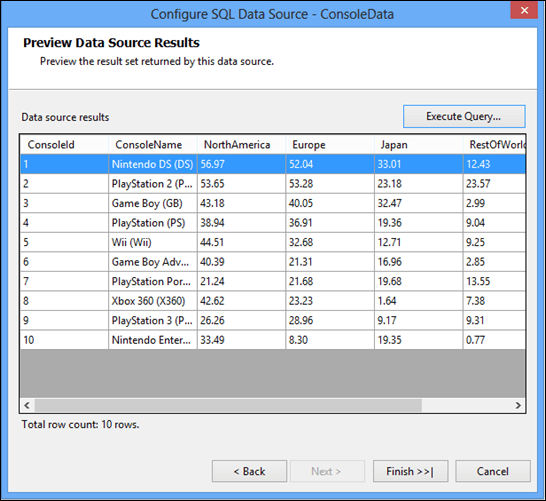Screen dimensions: 546x501
Task: Click Europe value 8.30
Action: pyautogui.click(x=330, y=339)
